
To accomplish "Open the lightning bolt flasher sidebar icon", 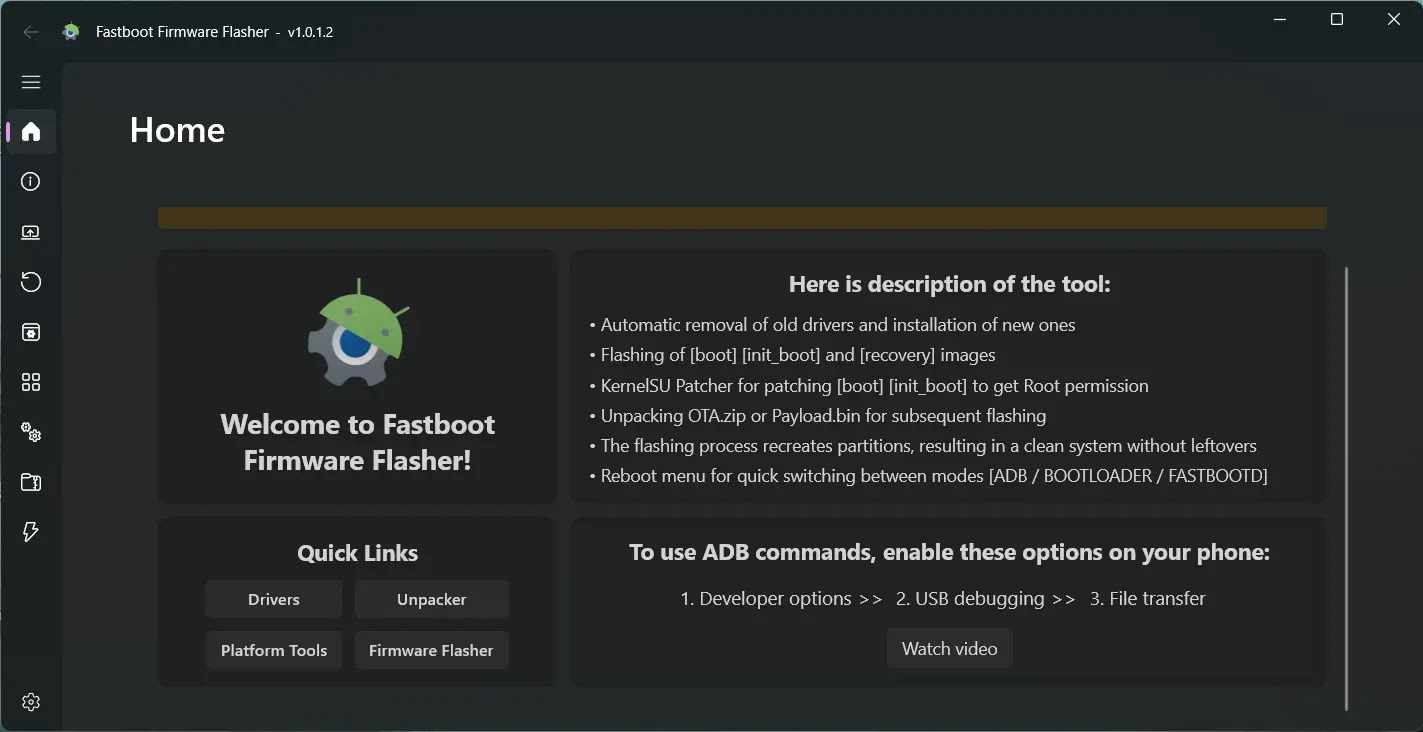I will click(x=31, y=532).
